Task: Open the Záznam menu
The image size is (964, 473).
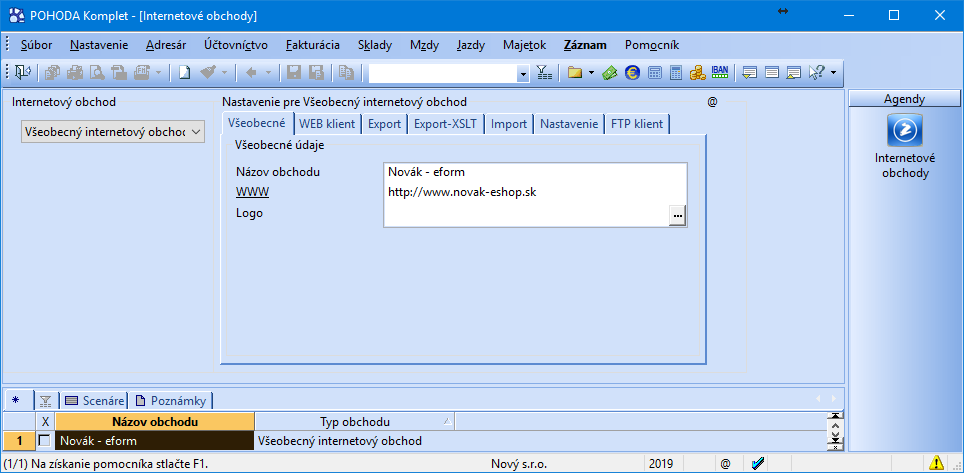Action: 585,45
